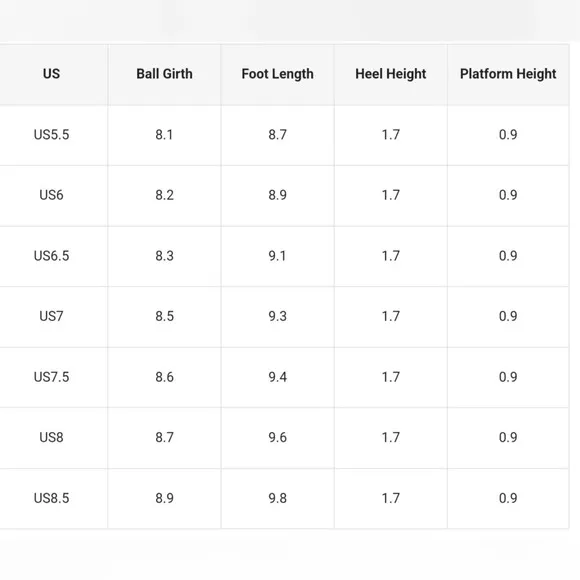Select the 9.8 foot length value

point(277,498)
